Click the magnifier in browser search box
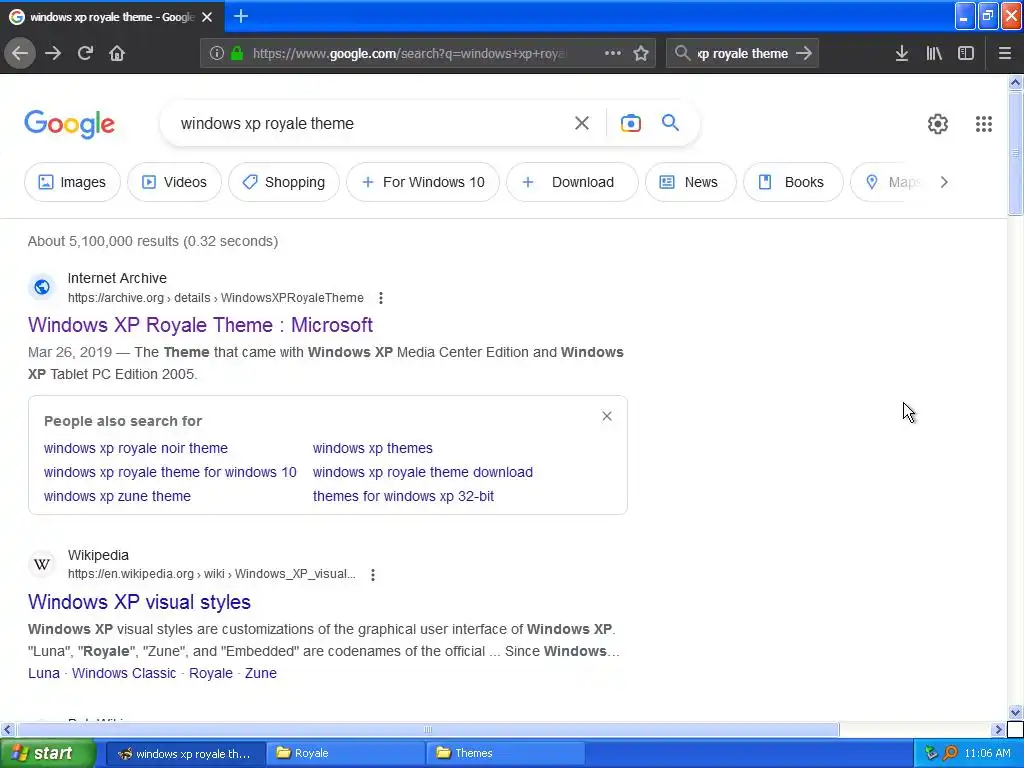Image resolution: width=1024 pixels, height=768 pixels. [x=682, y=53]
